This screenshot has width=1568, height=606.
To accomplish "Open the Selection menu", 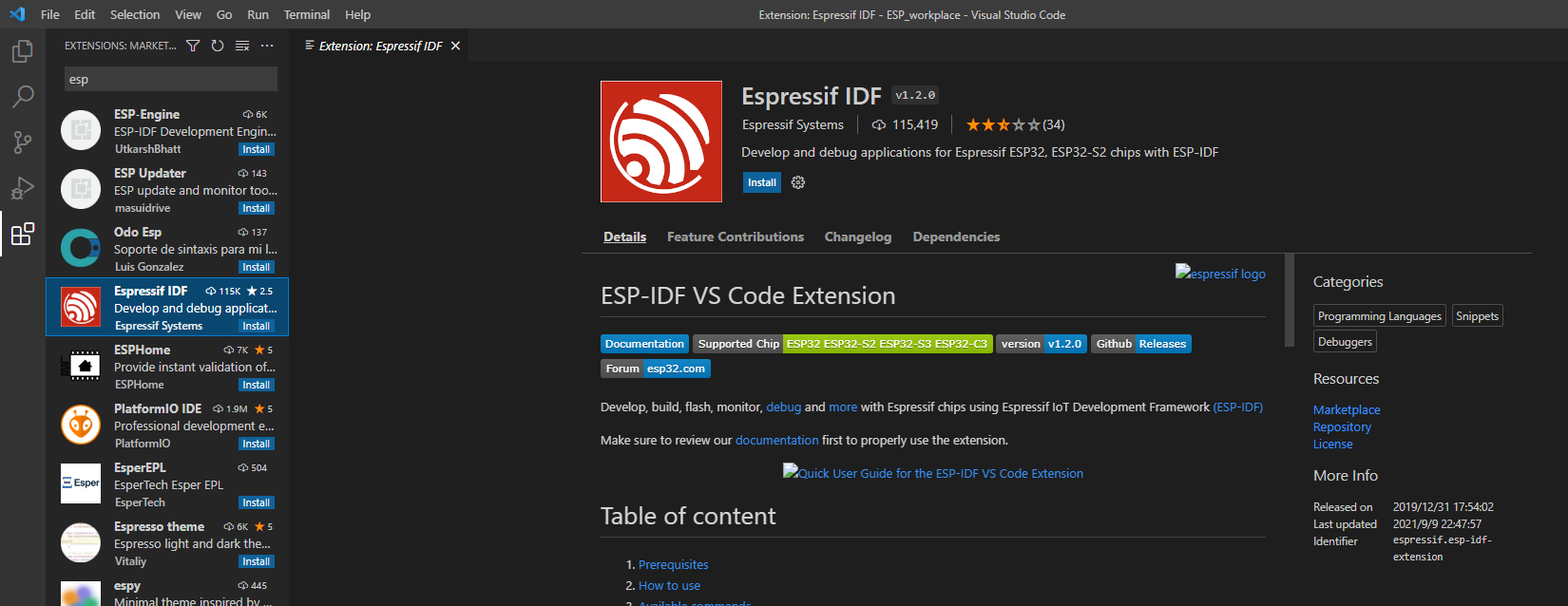I will 135,14.
